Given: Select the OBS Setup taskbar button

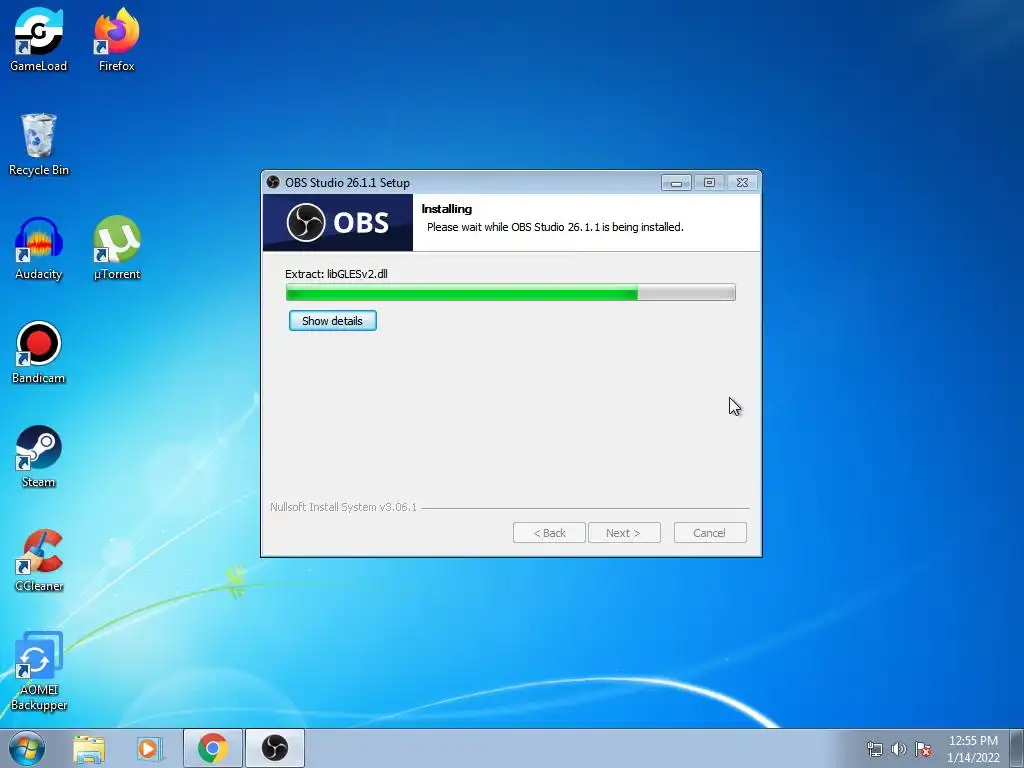Looking at the screenshot, I should pos(274,748).
